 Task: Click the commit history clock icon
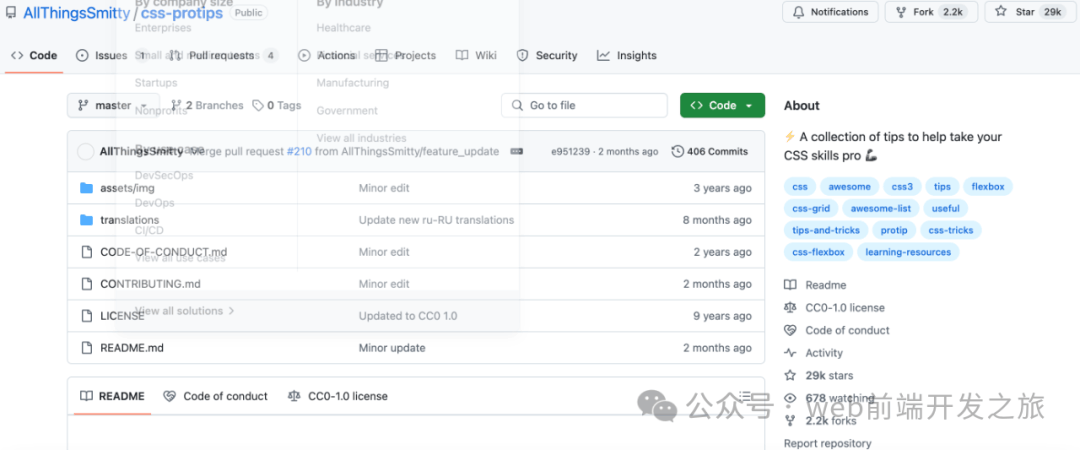(677, 152)
